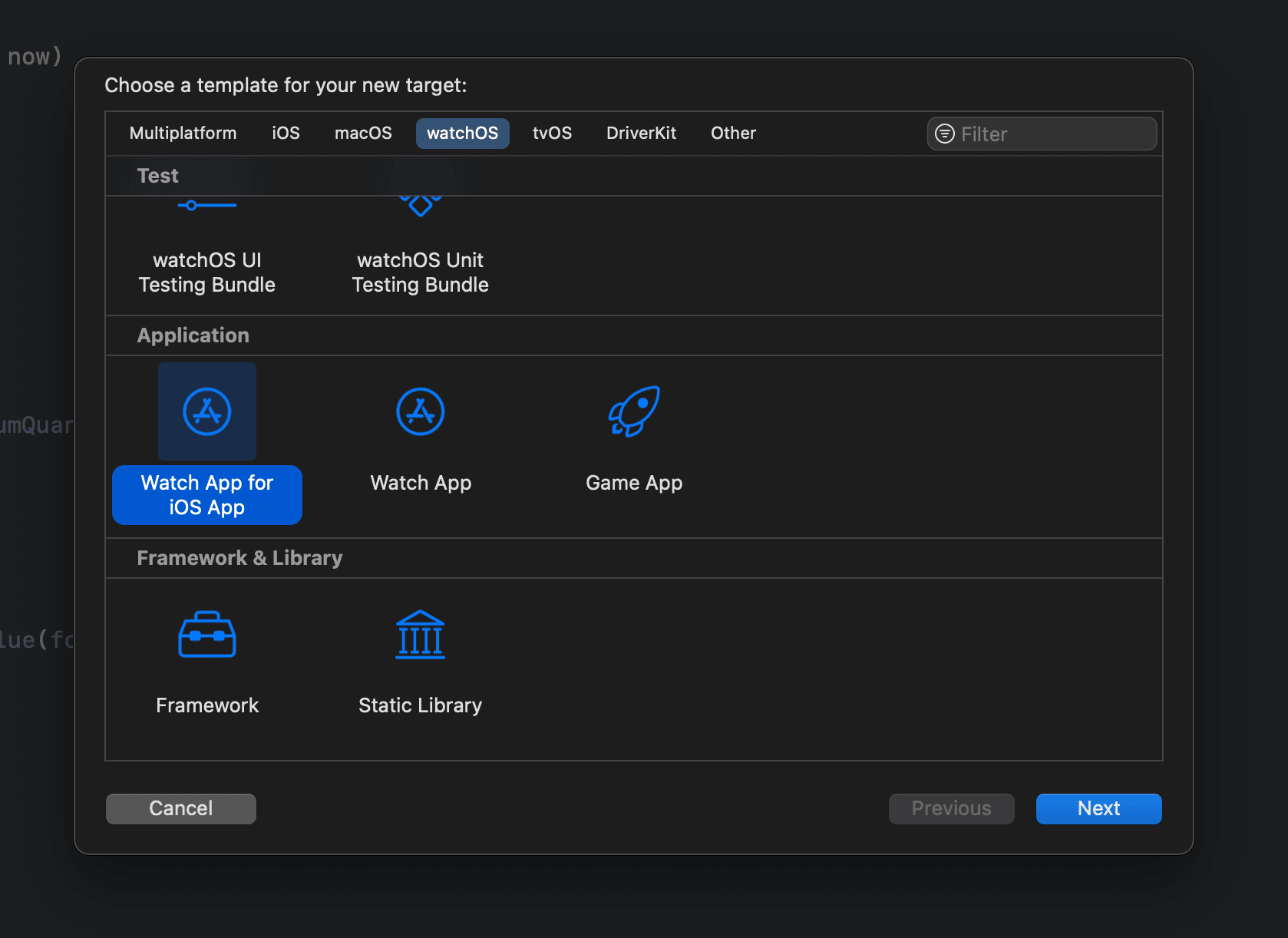1288x938 pixels.
Task: Choose the Watch App template icon
Action: click(421, 411)
